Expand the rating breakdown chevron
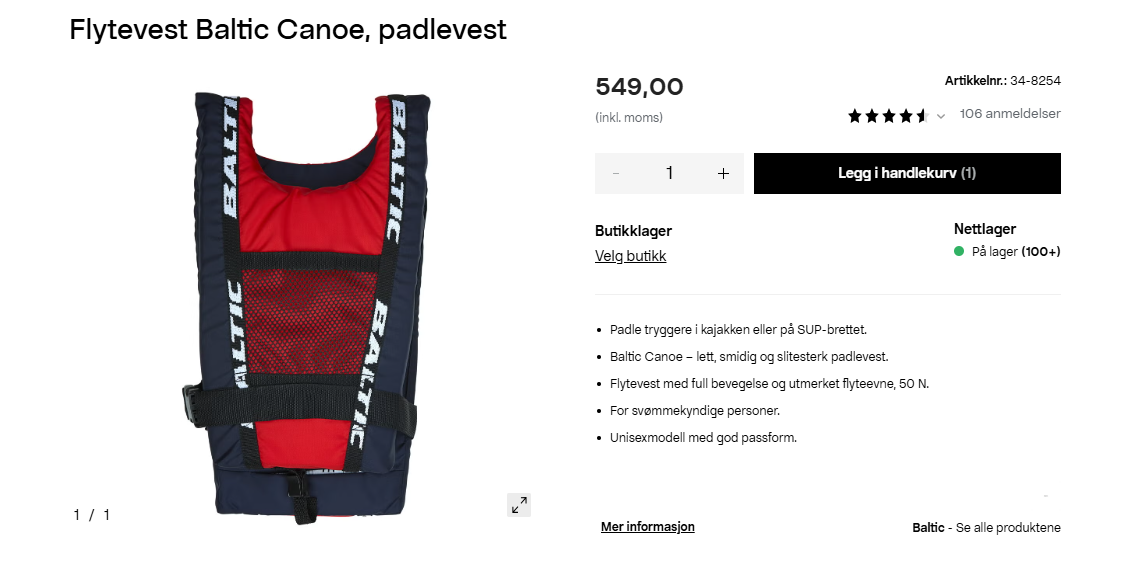 click(941, 116)
